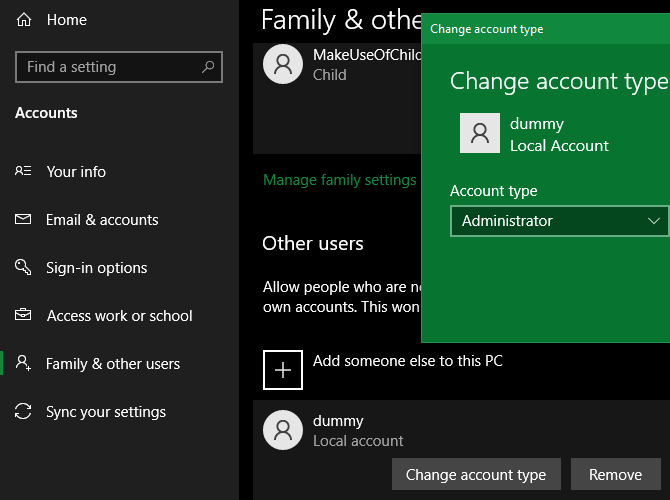Click the Sync your settings icon
Screen dimensions: 670x500
[24, 412]
